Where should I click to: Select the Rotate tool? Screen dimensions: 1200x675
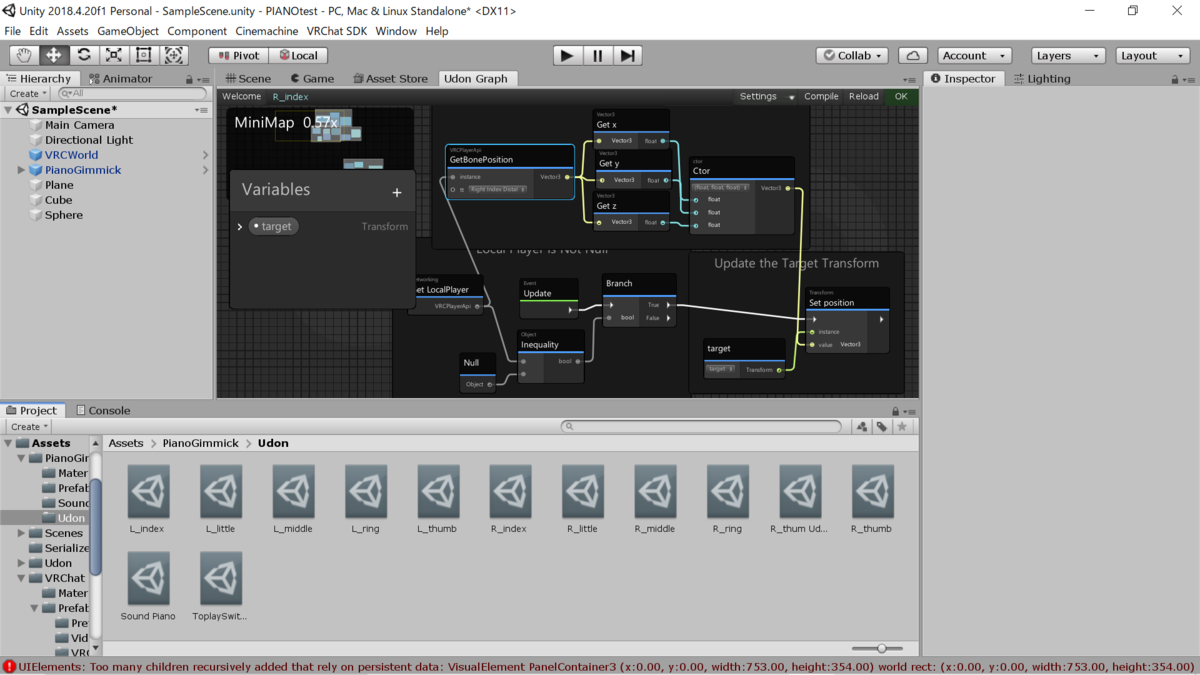[84, 55]
